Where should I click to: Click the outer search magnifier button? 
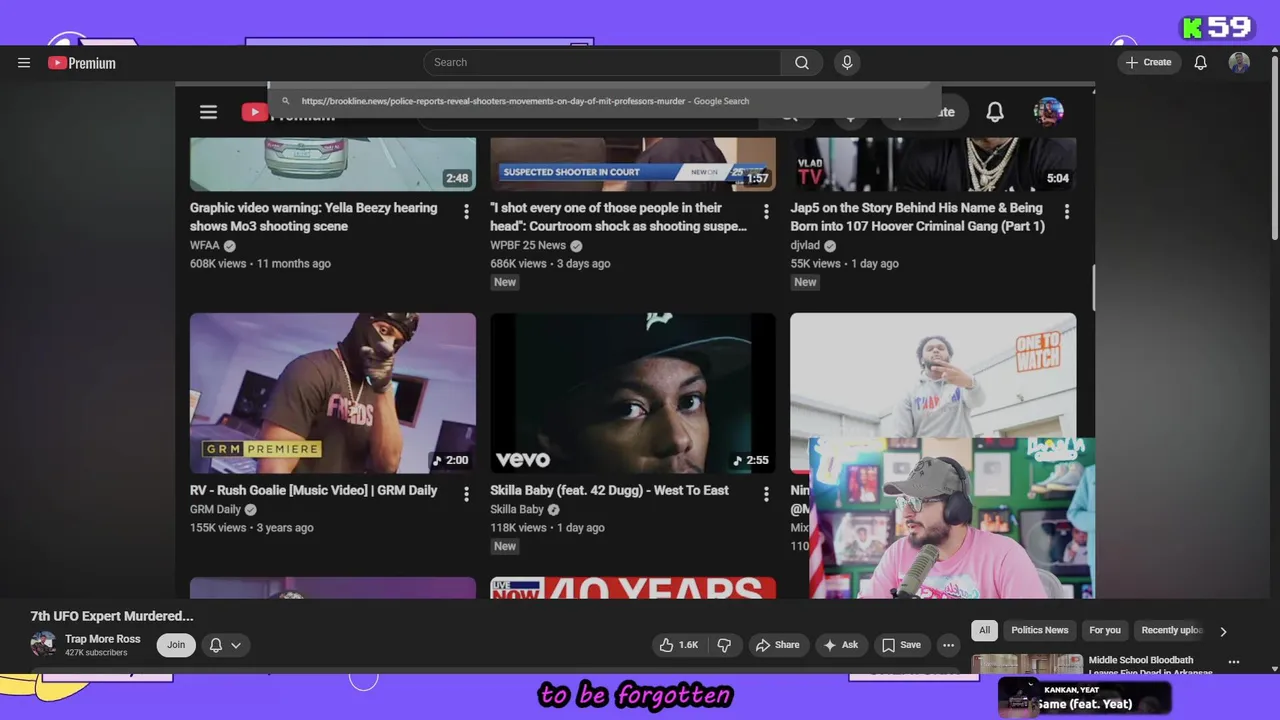tap(802, 62)
